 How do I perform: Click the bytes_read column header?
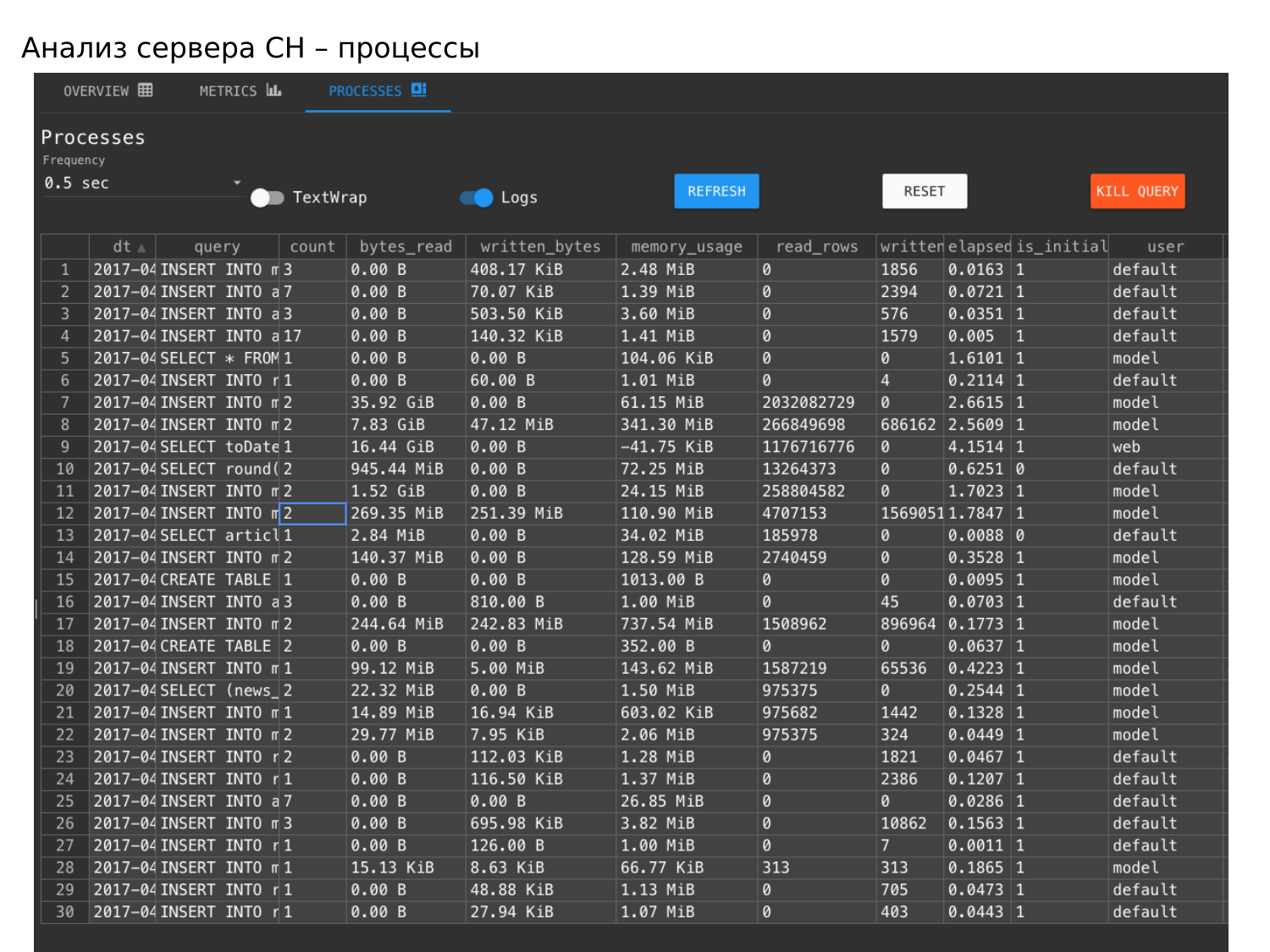click(x=406, y=246)
